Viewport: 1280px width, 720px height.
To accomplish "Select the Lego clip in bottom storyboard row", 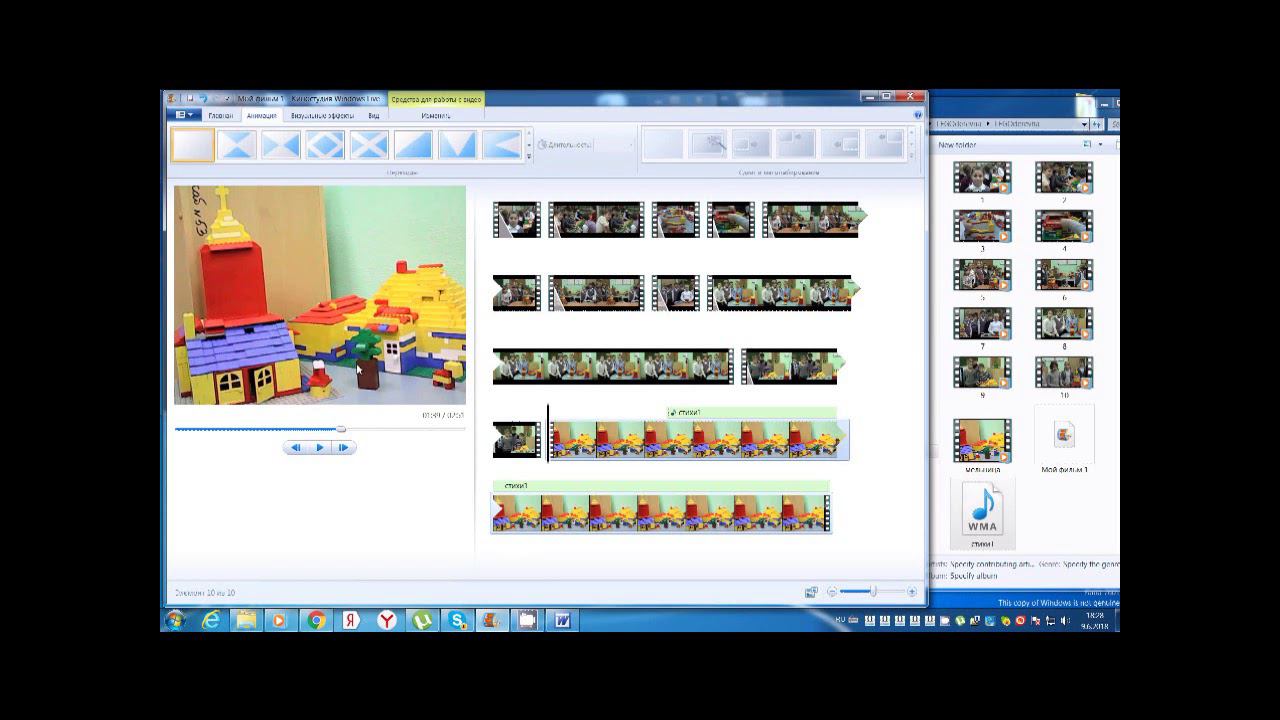I will pos(661,513).
